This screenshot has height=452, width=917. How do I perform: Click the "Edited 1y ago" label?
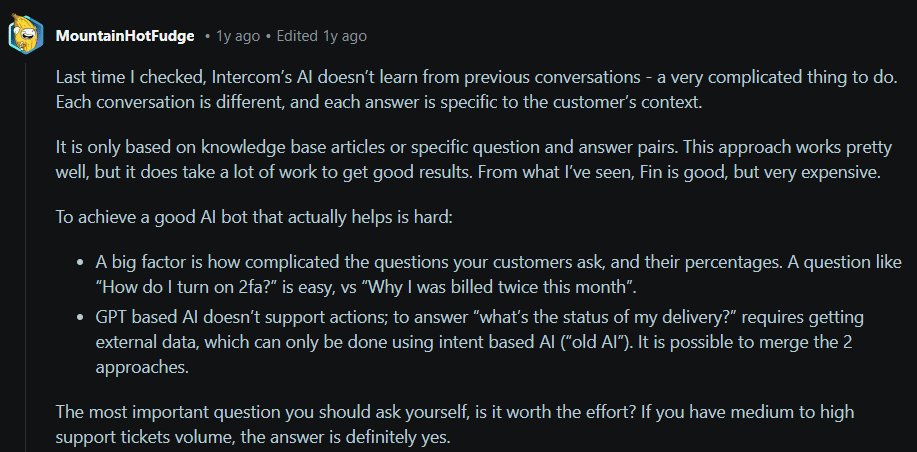coord(322,36)
